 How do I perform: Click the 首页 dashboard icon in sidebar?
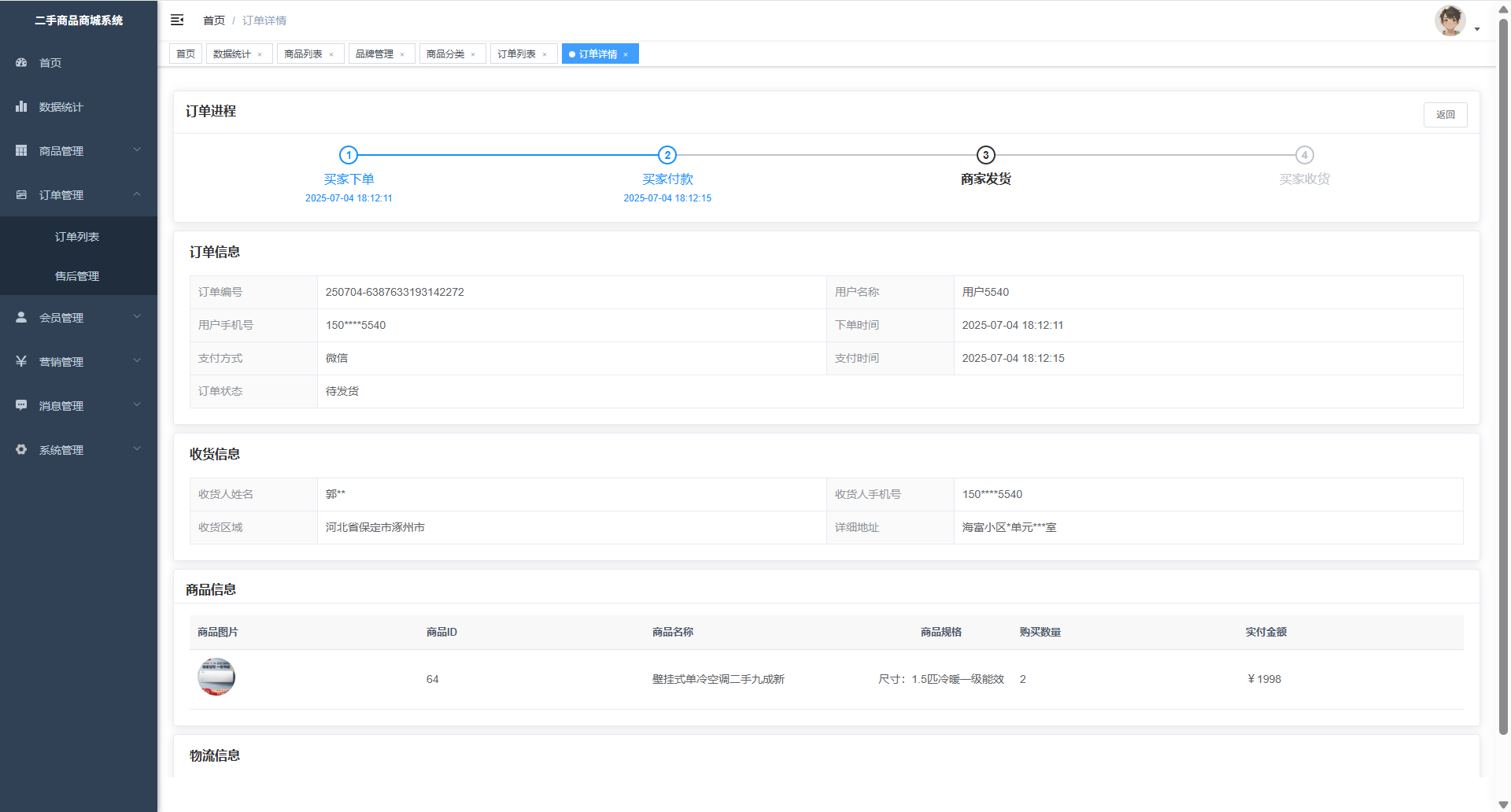21,62
